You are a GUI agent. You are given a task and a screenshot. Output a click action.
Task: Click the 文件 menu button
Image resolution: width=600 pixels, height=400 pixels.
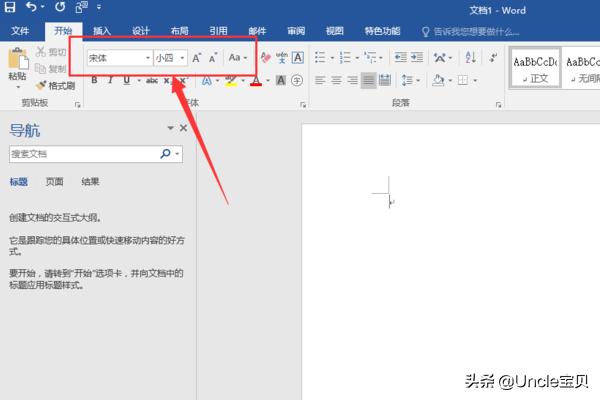21,31
